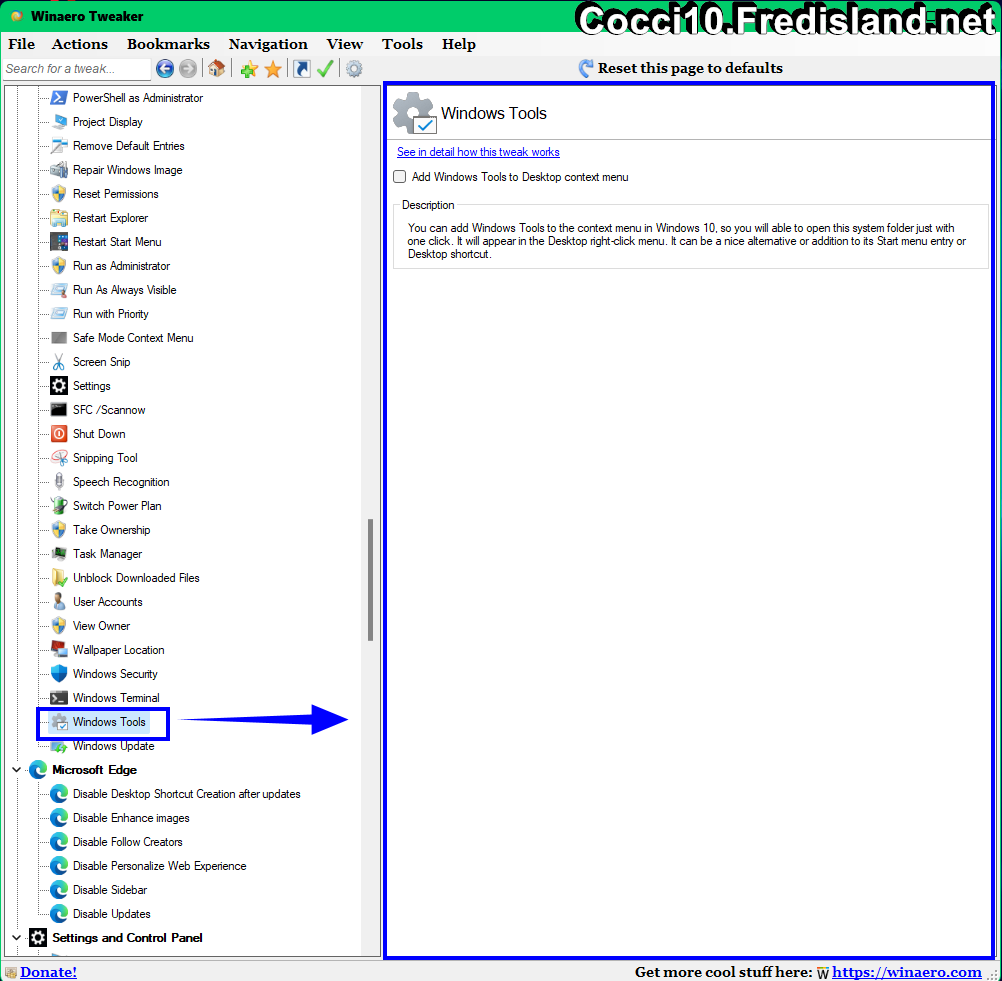Click the Wallpaper Location icon

(59, 649)
